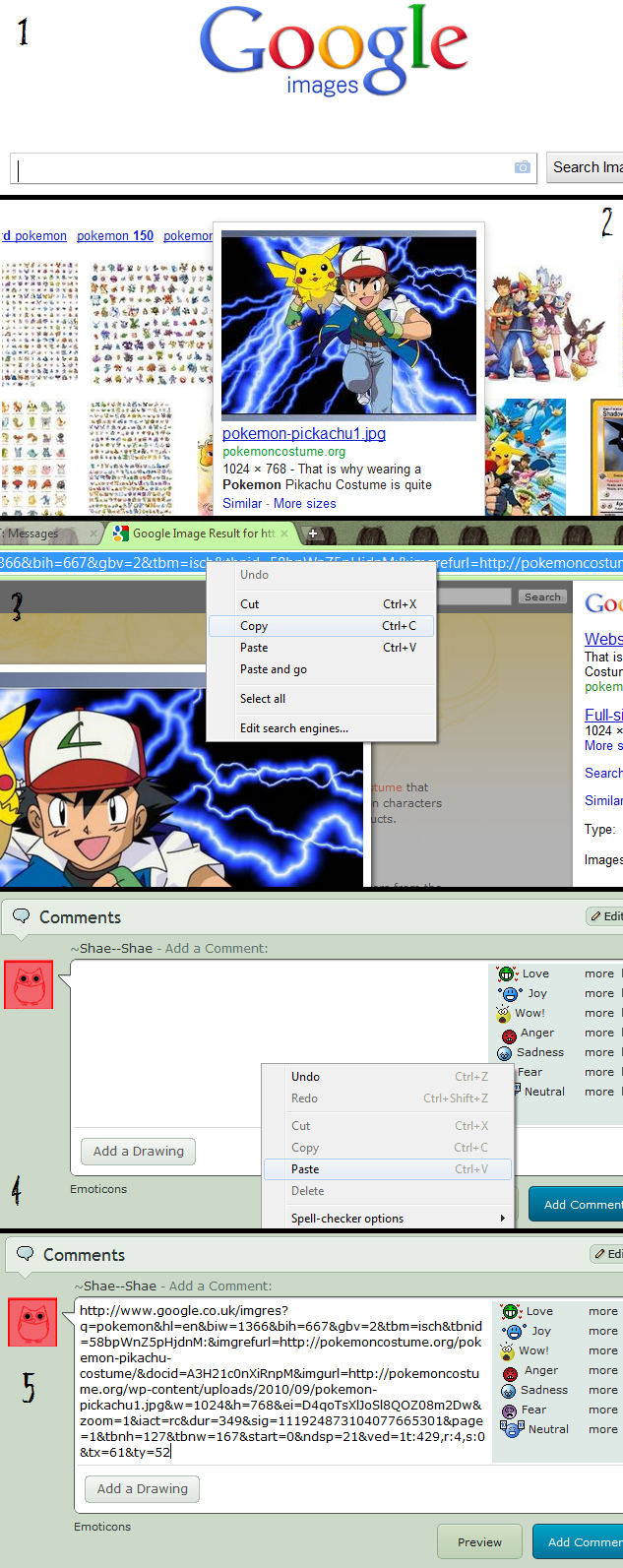Click the grey Search button on result page
The height and width of the screenshot is (1568, 623).
pyautogui.click(x=542, y=597)
